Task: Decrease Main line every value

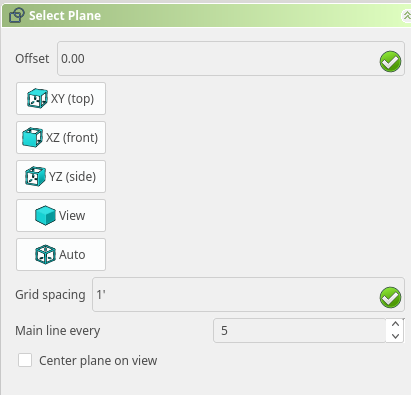Action: pos(395,336)
